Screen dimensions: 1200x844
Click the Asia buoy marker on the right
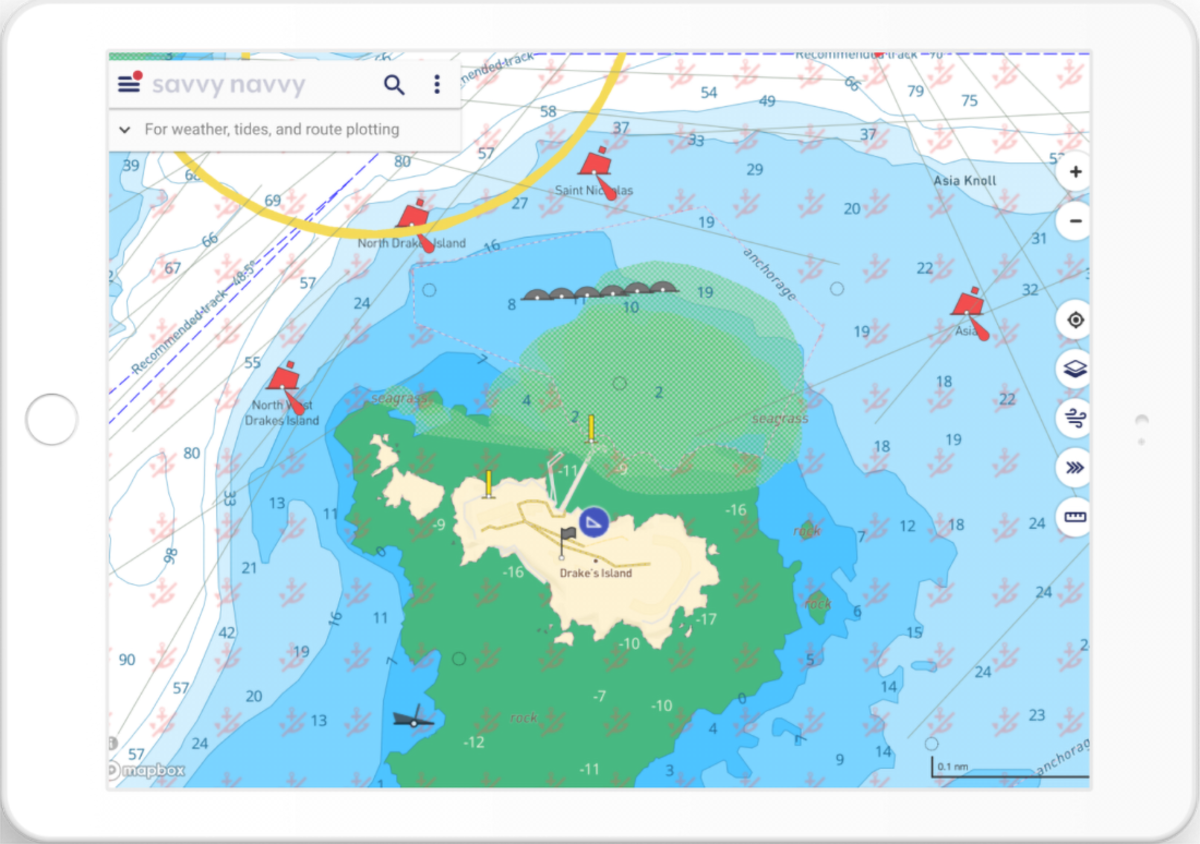point(967,302)
